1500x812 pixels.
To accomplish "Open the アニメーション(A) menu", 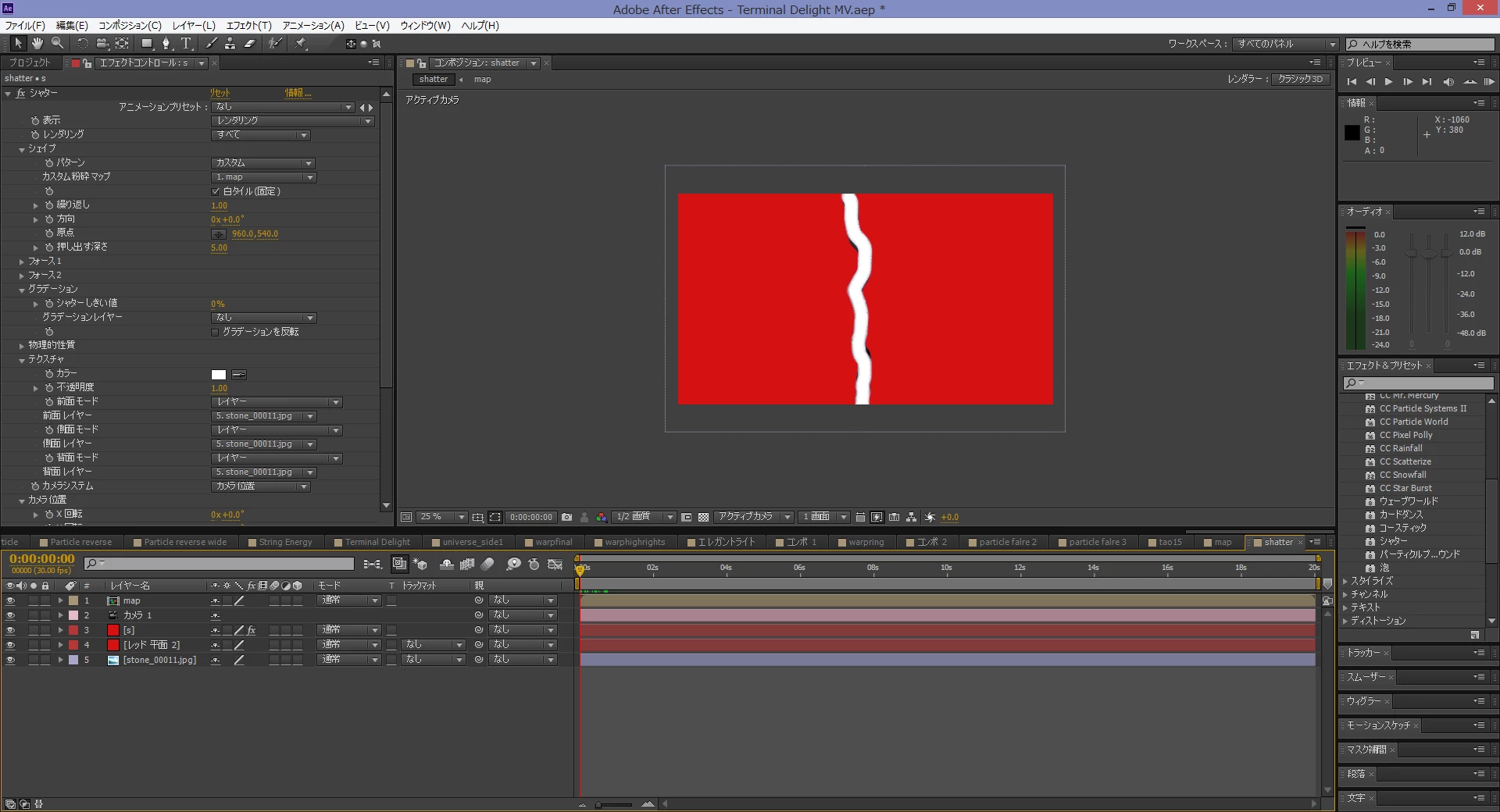I will pos(313,26).
